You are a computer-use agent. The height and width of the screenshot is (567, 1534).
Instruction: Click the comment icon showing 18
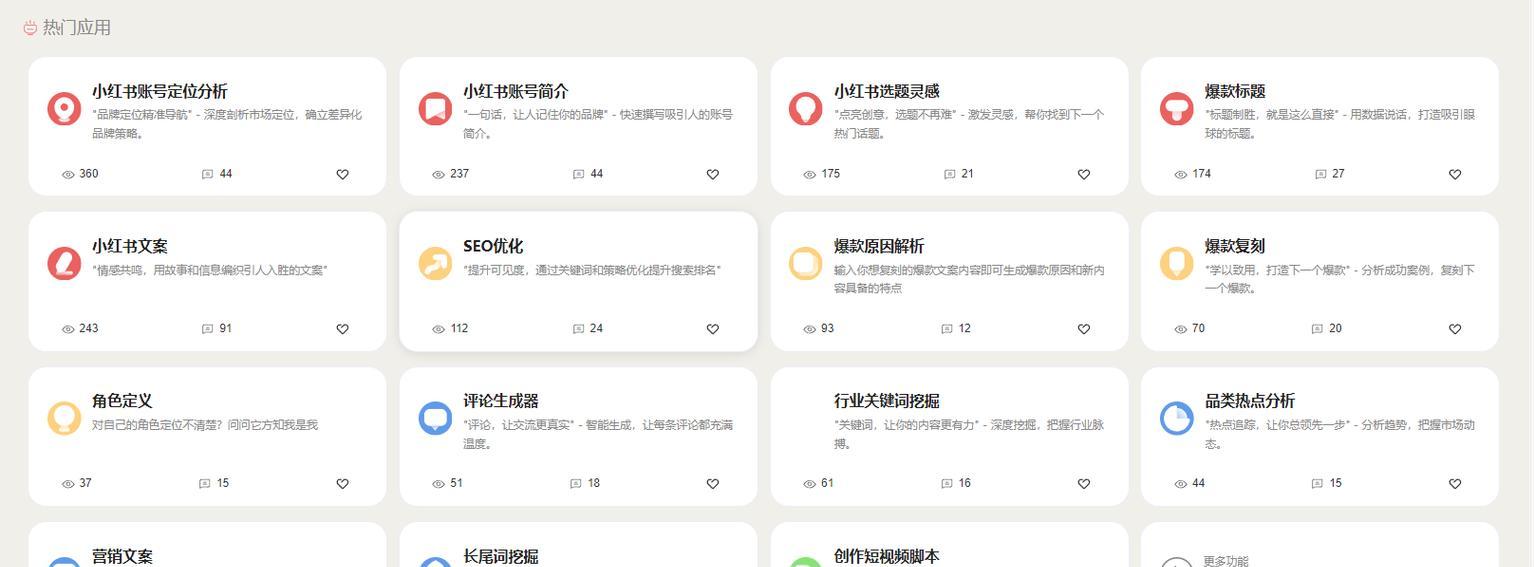[576, 484]
